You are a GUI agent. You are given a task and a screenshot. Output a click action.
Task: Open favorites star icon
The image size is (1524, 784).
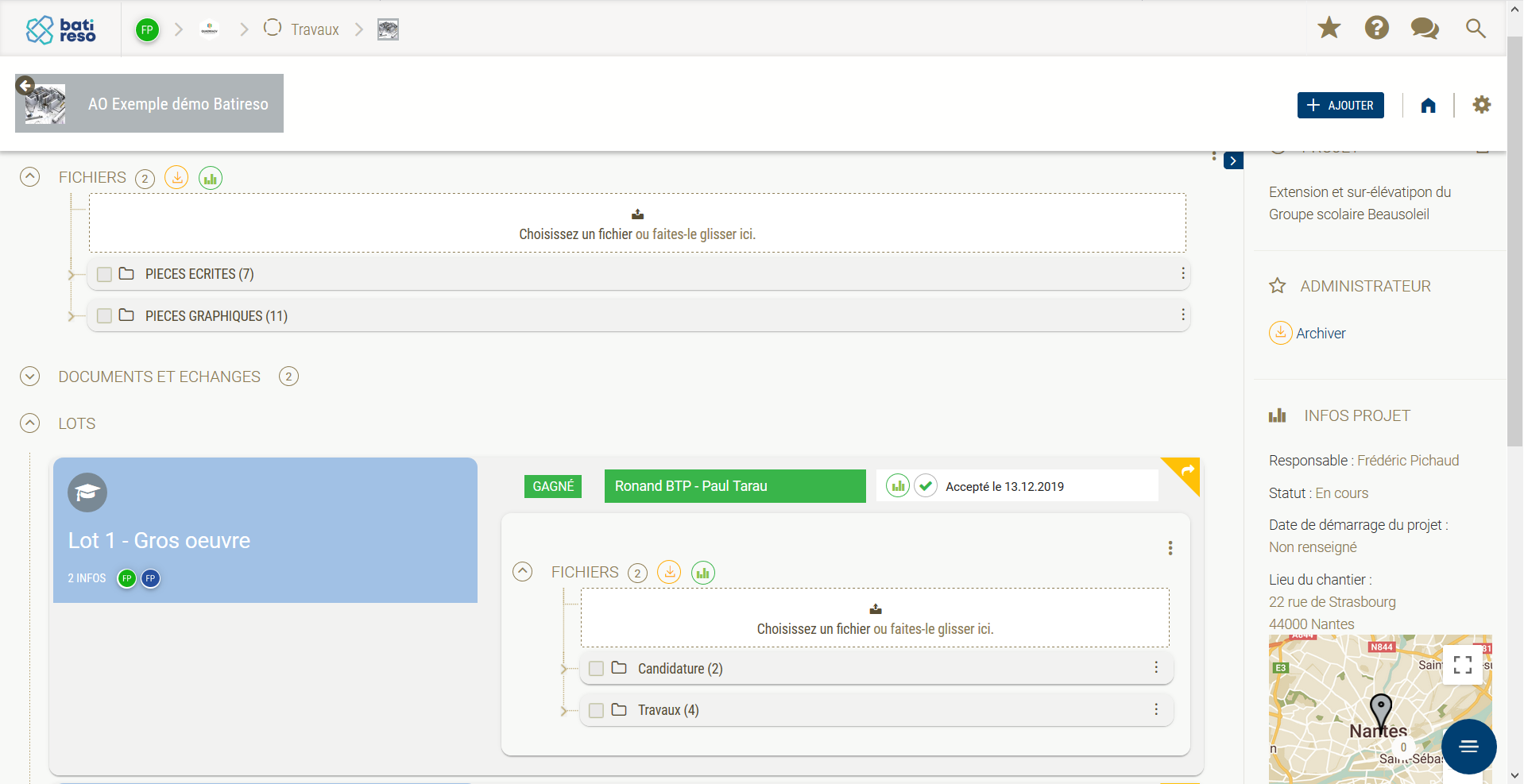[1329, 29]
